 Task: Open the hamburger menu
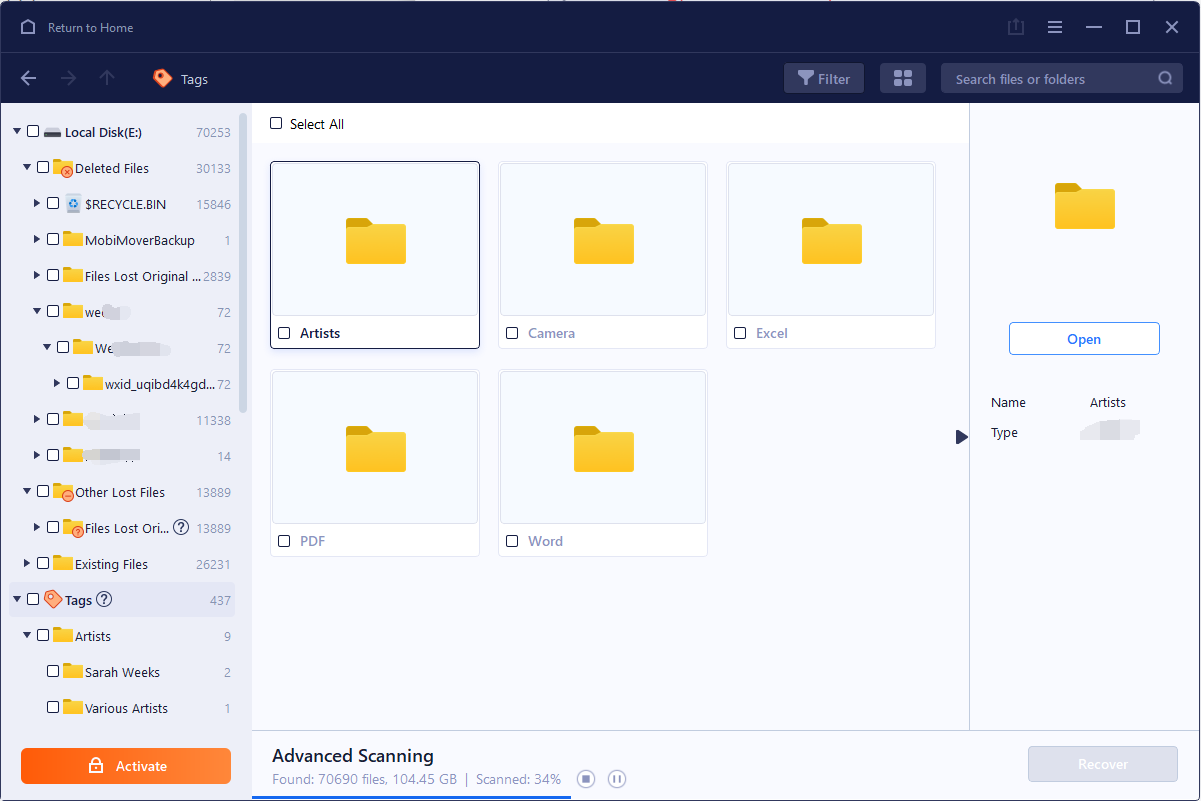(1055, 27)
